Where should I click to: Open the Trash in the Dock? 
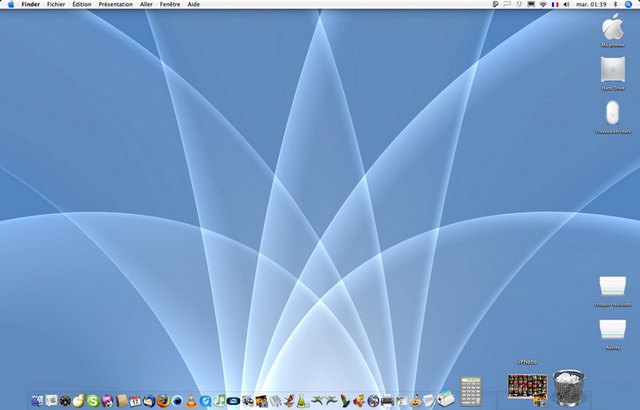coord(569,388)
